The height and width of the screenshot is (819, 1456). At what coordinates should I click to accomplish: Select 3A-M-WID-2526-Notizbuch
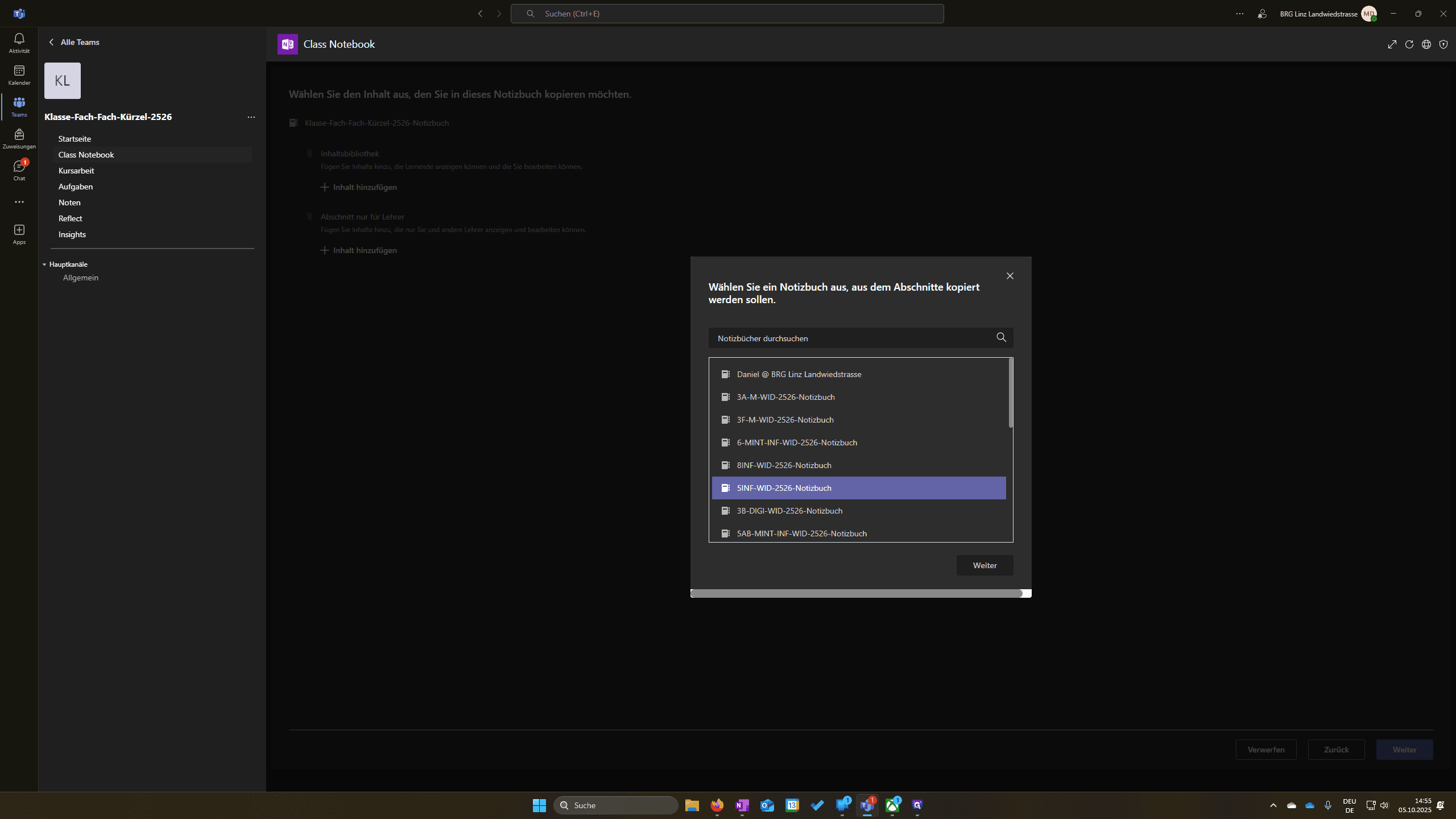[x=859, y=397]
